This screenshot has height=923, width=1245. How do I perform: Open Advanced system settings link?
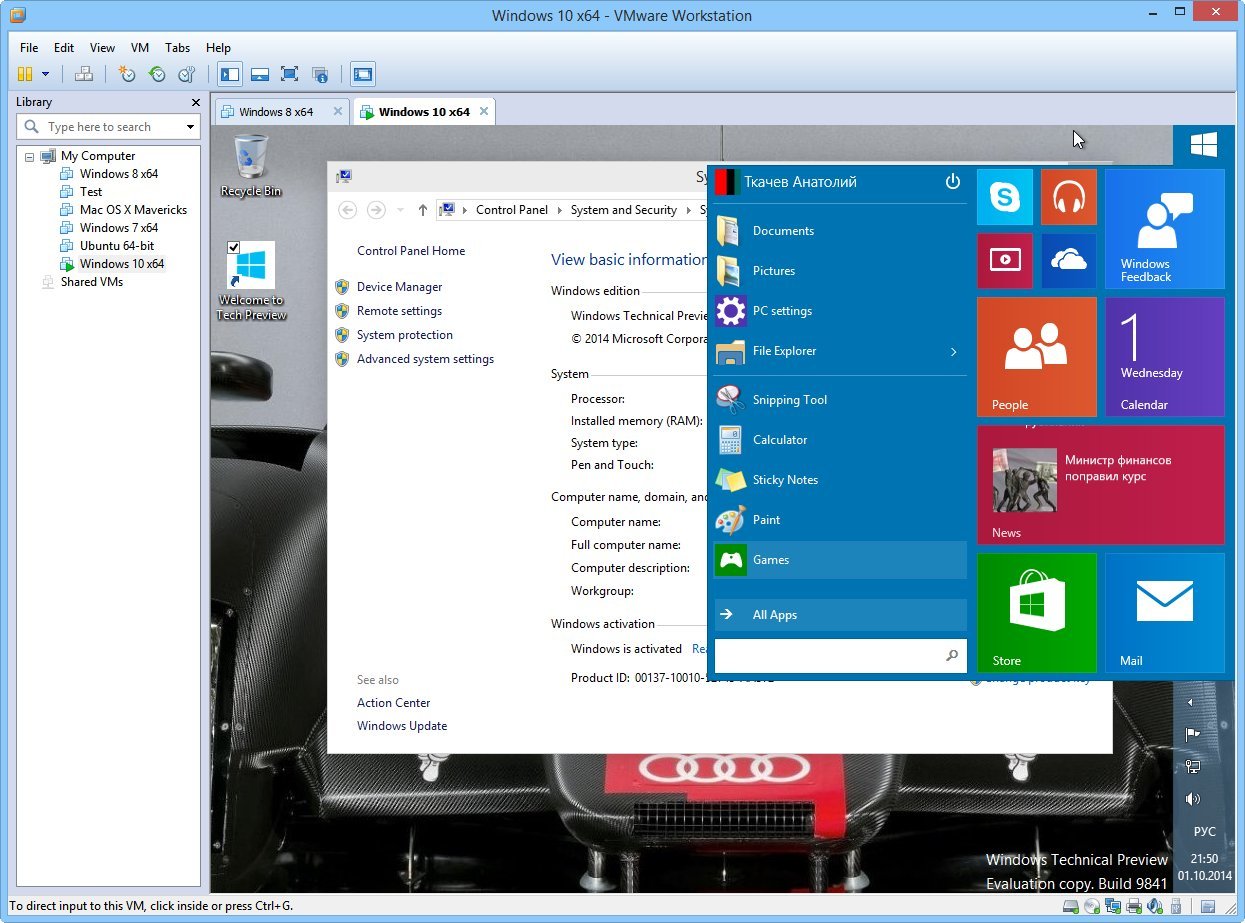425,359
